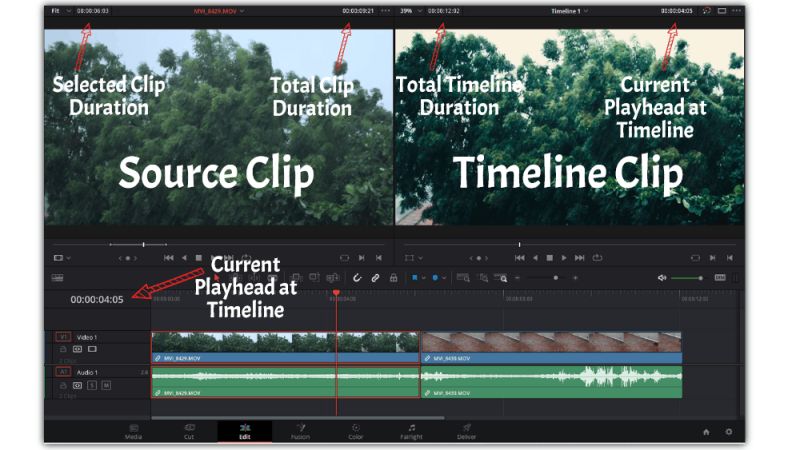Stop playback in the source viewer
The height and width of the screenshot is (450, 800).
[199, 258]
